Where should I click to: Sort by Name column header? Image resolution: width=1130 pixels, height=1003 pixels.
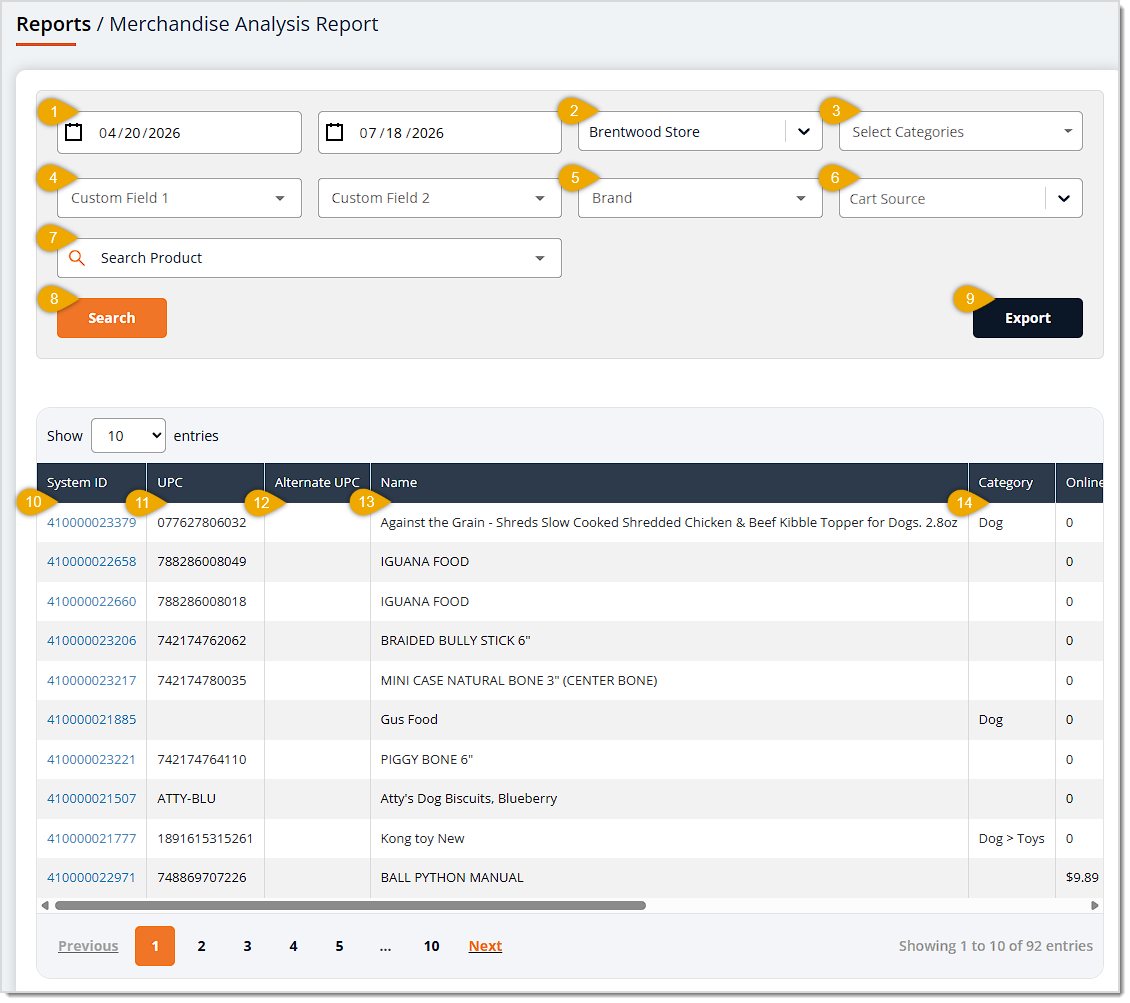669,483
